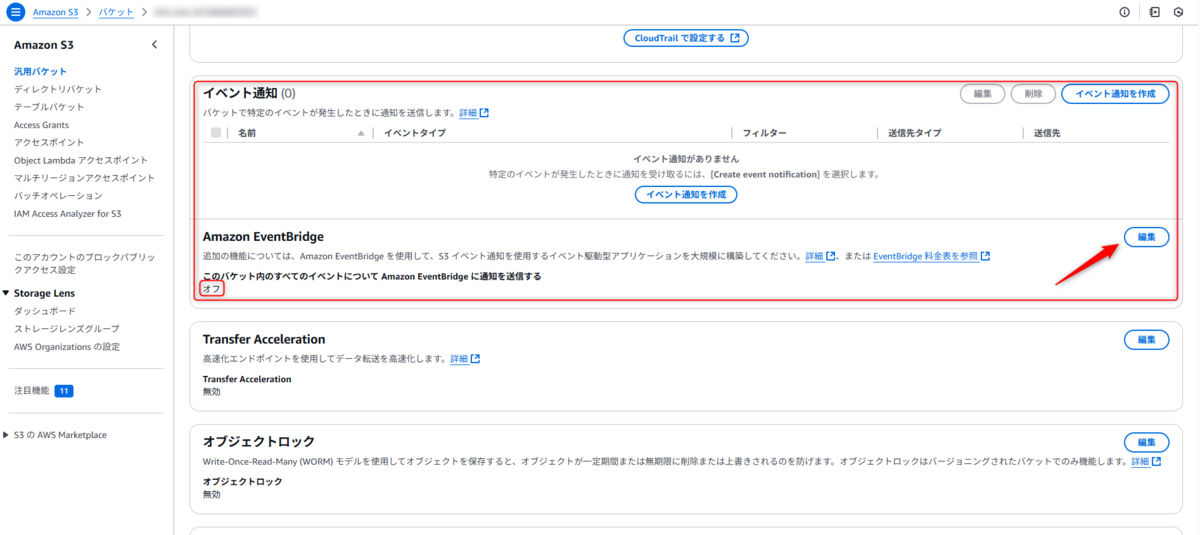Select テーブルバケット in sidebar
The height and width of the screenshot is (535, 1200).
click(49, 107)
